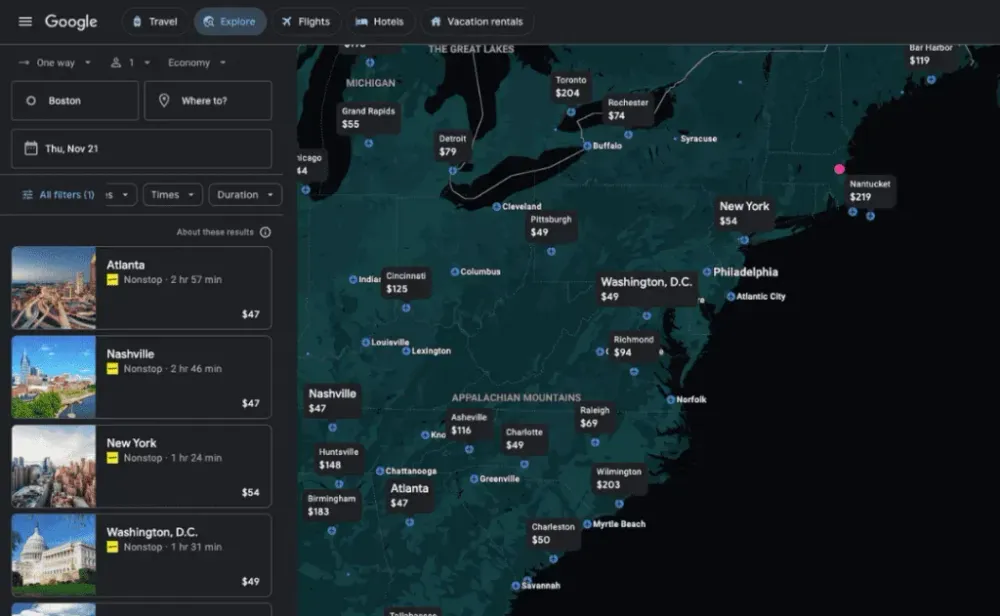Open the Google main menu hamburger icon
This screenshot has width=1000, height=616.
click(x=25, y=22)
